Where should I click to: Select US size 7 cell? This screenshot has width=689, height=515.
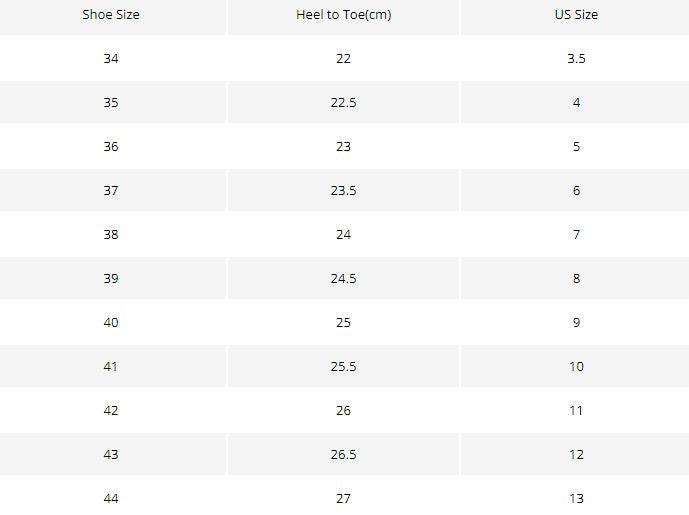[x=576, y=234]
